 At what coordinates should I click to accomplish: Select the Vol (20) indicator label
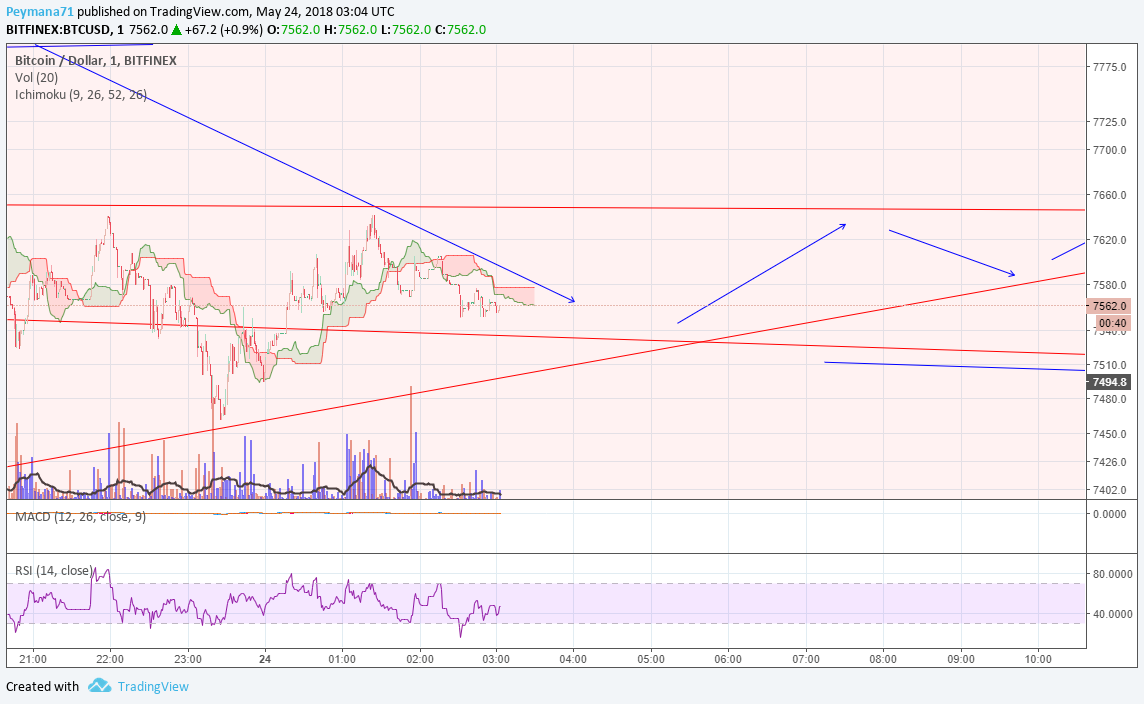(36, 77)
